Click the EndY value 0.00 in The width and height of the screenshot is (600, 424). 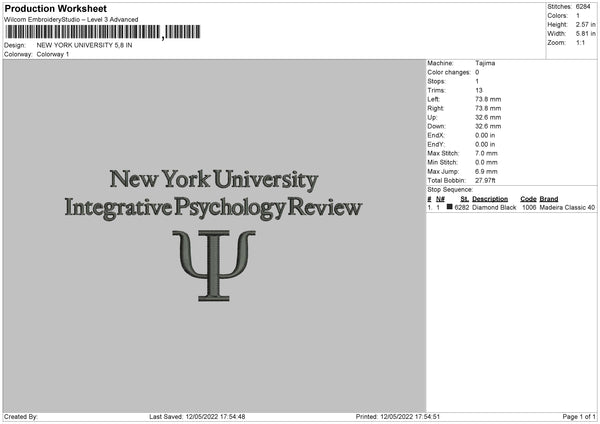pyautogui.click(x=485, y=145)
